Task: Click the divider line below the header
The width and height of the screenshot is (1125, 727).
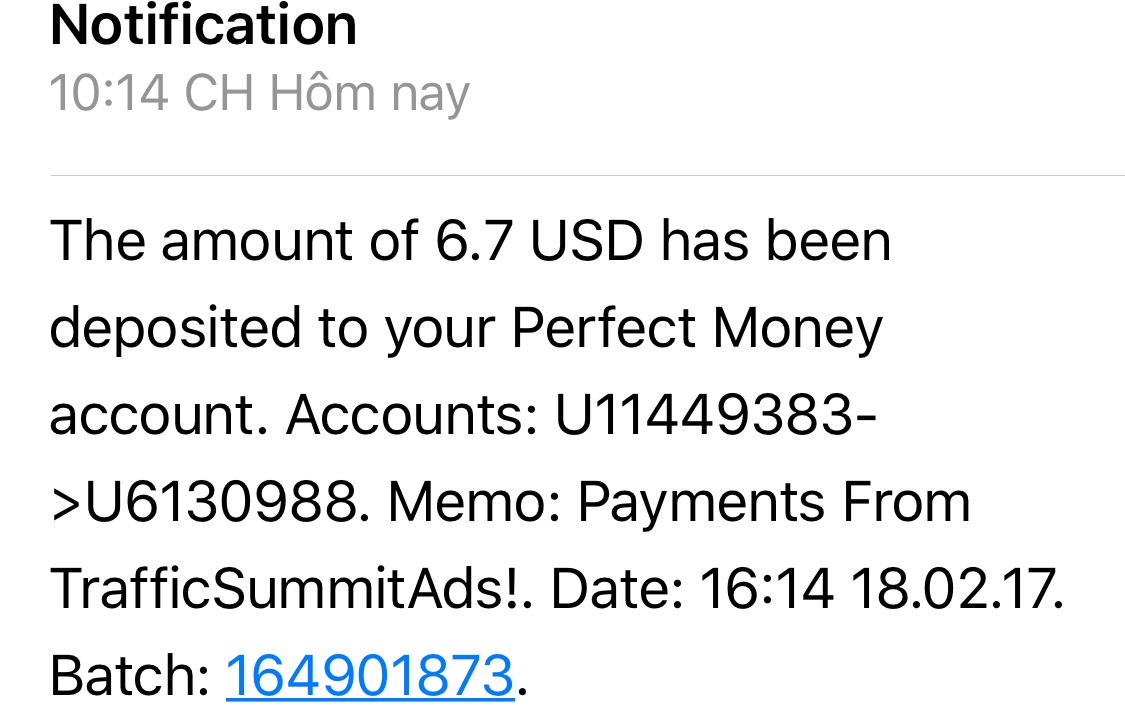Action: click(587, 176)
